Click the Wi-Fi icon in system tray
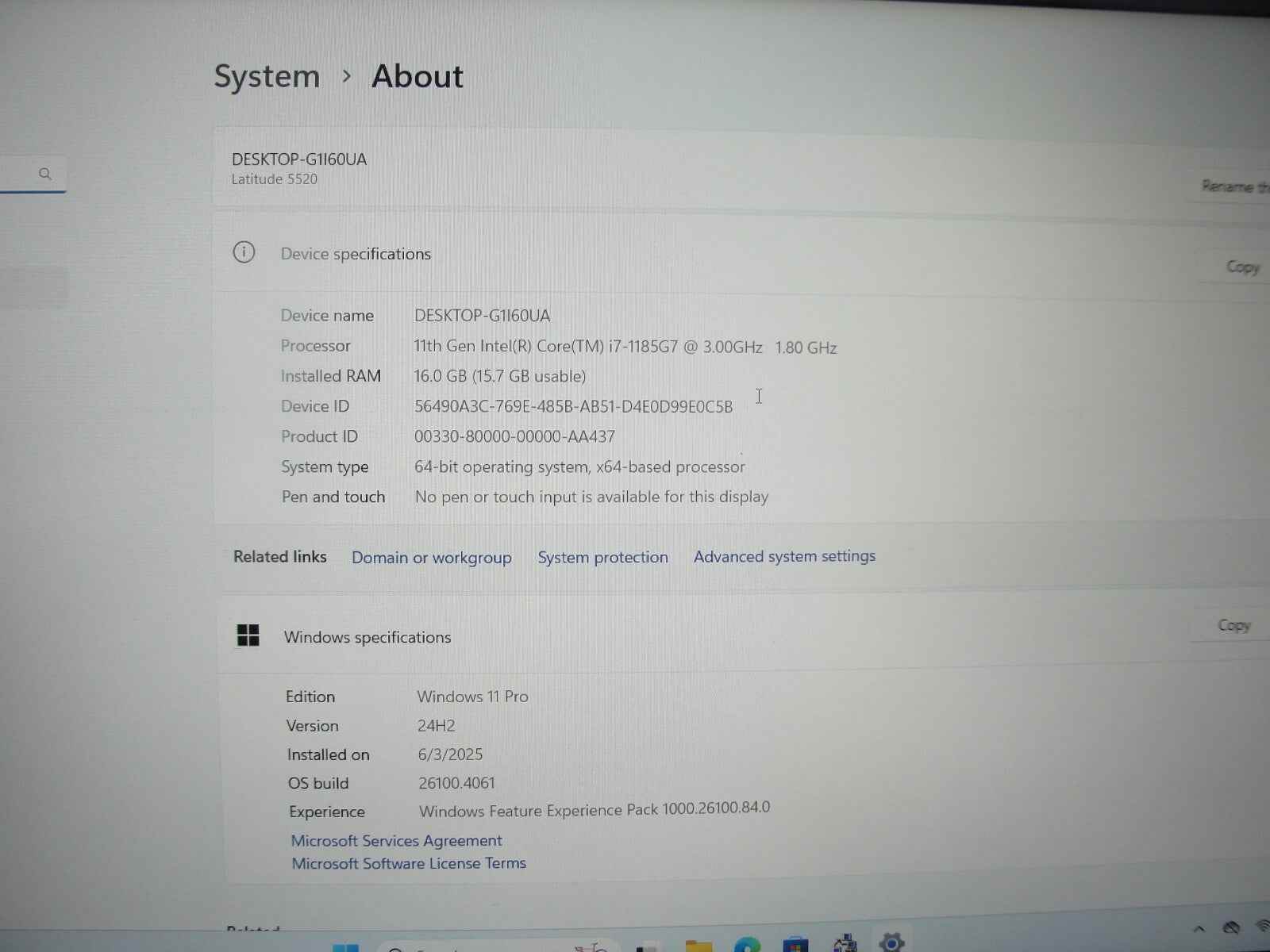 (1262, 927)
